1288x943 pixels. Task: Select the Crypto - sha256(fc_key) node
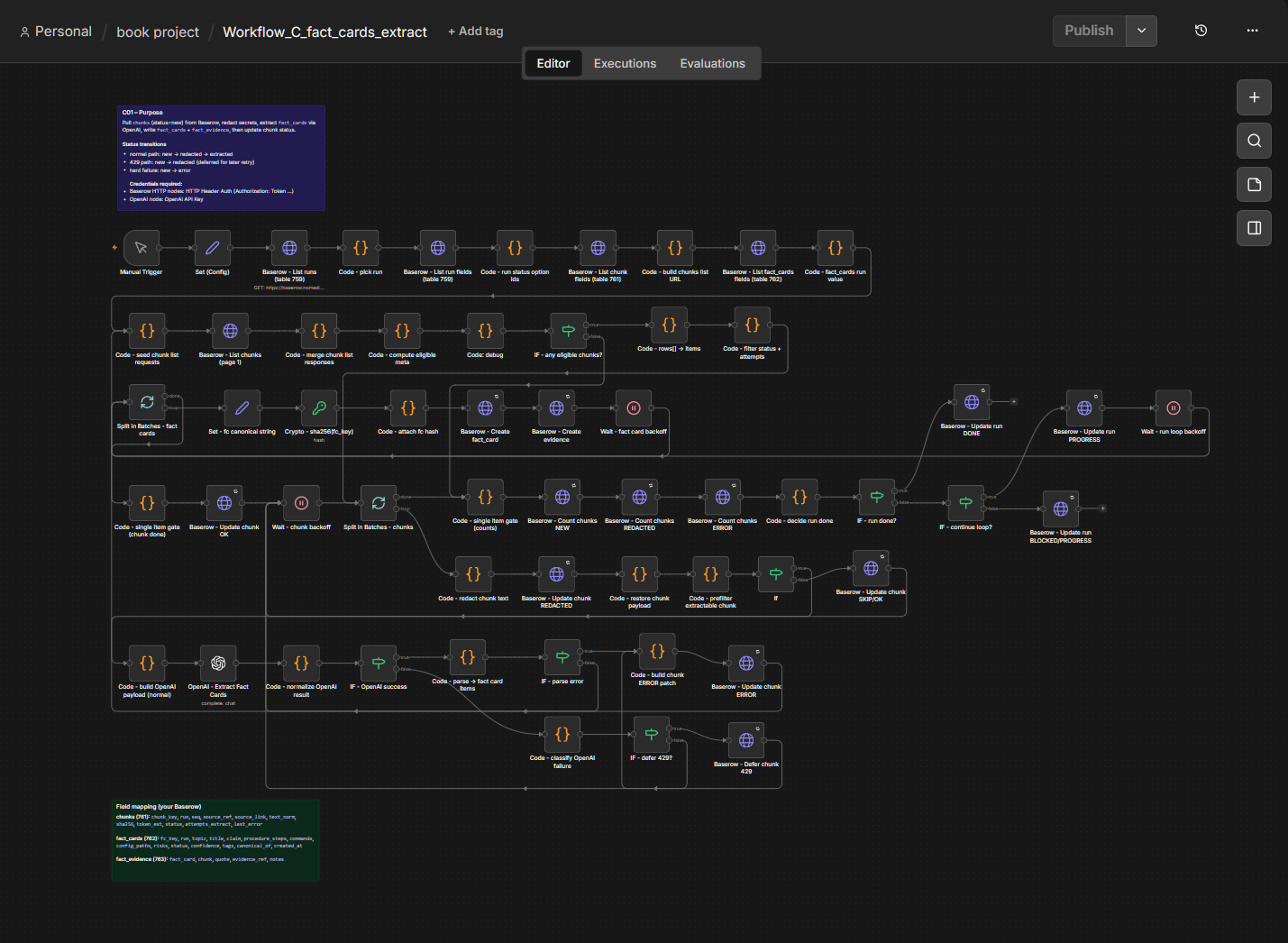pos(318,407)
